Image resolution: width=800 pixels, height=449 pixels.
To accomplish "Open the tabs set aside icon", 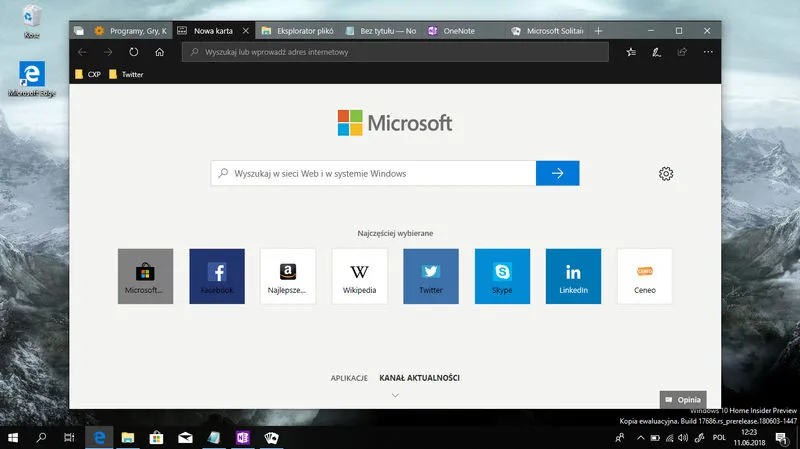I will pos(79,31).
